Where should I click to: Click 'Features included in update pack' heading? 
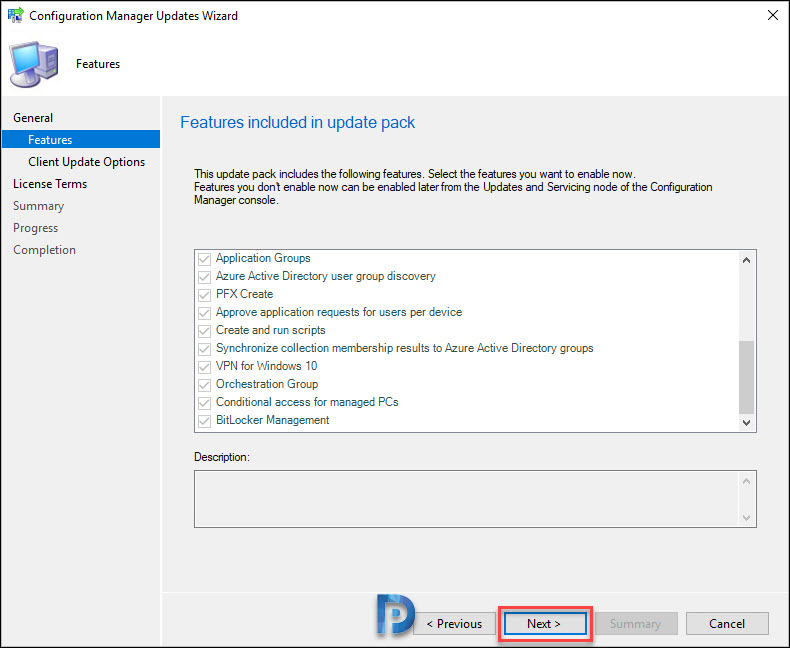click(297, 122)
